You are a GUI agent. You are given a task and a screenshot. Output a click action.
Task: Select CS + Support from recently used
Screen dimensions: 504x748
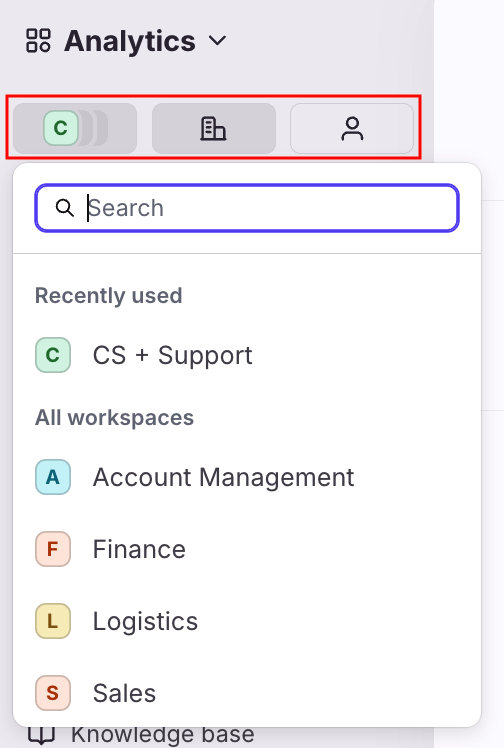click(x=247, y=355)
